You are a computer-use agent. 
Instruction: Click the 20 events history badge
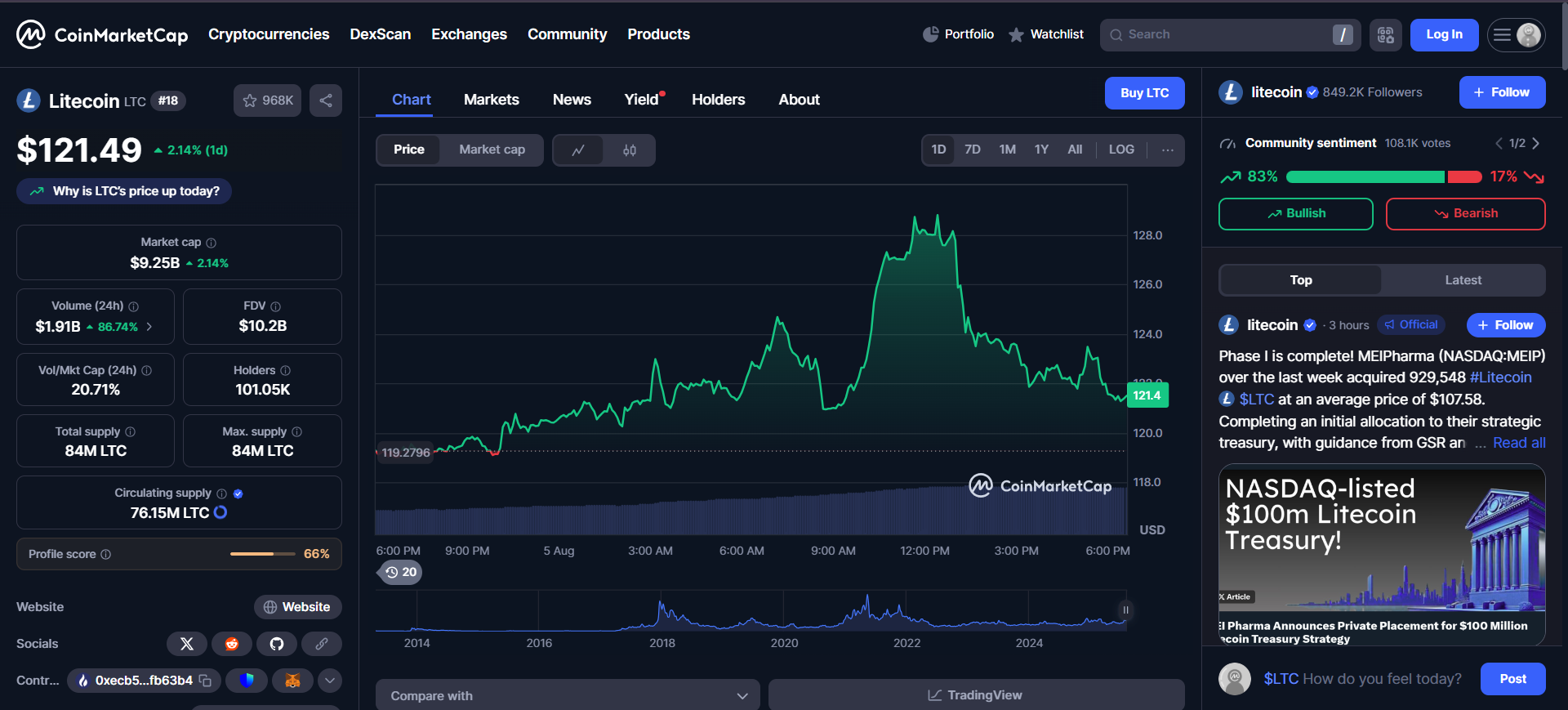(x=401, y=572)
